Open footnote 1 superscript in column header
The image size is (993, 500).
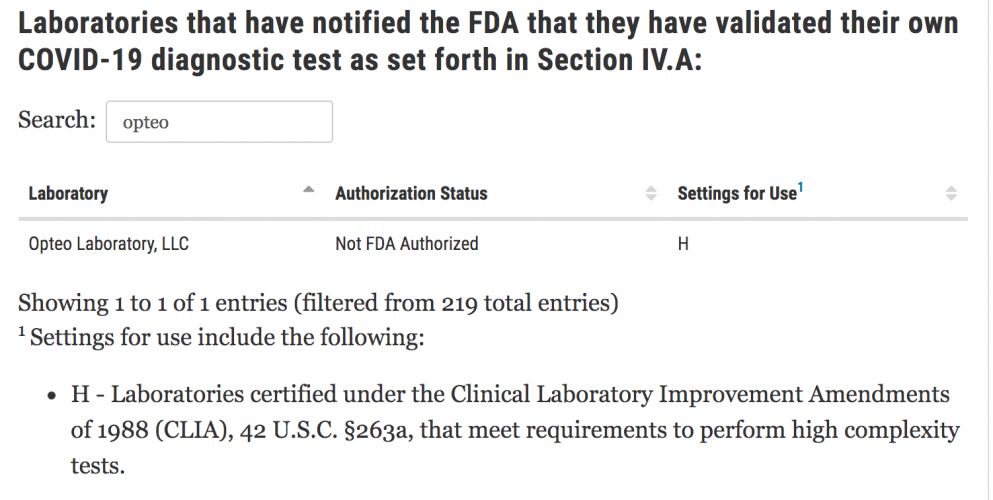[801, 186]
